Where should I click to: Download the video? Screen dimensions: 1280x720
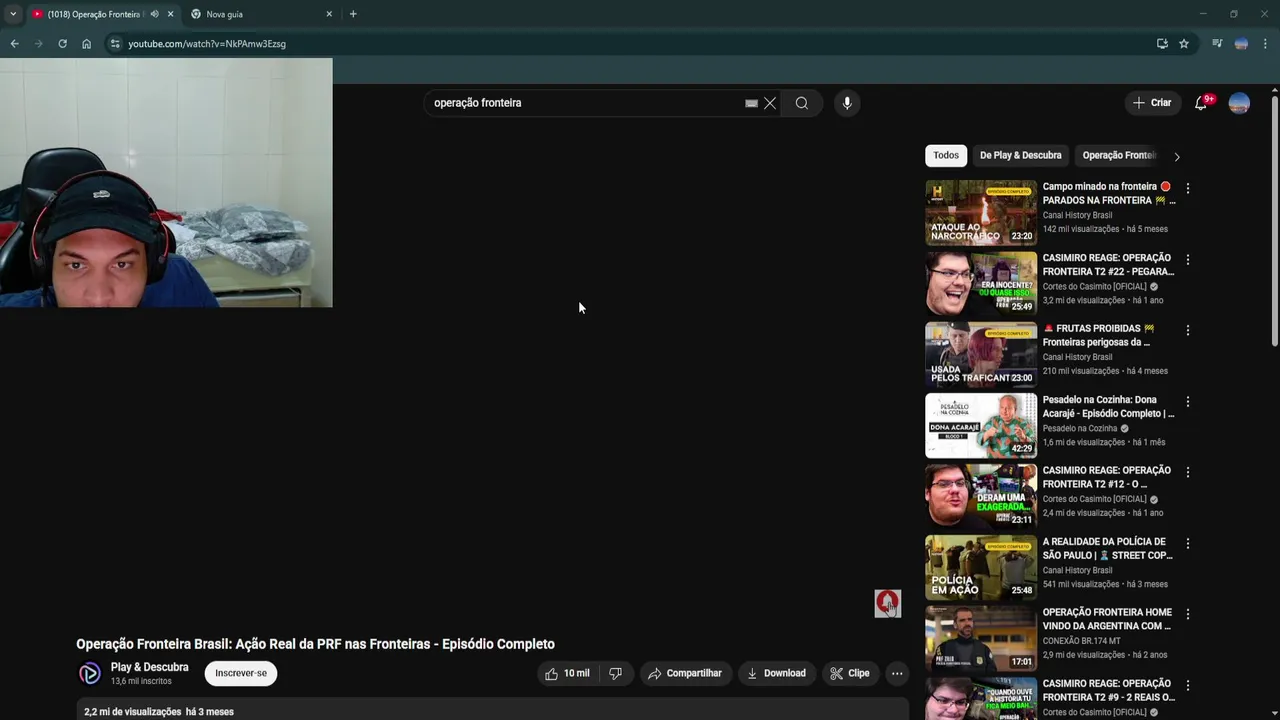coord(776,674)
